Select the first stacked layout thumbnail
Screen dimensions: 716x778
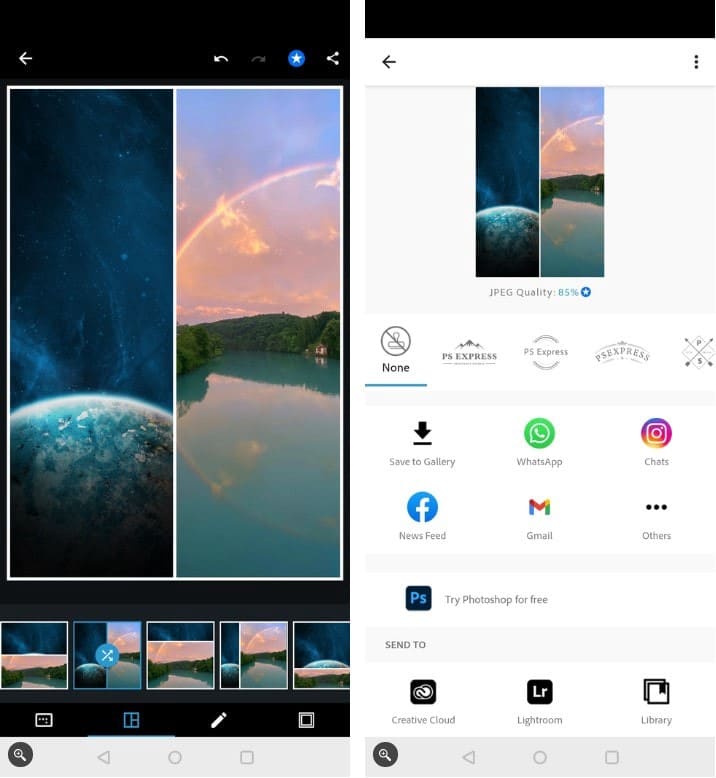point(34,655)
